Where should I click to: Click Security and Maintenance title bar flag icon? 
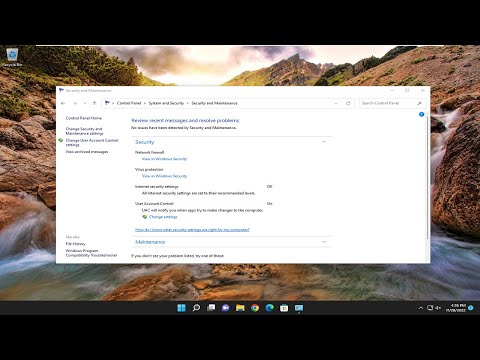(61, 90)
